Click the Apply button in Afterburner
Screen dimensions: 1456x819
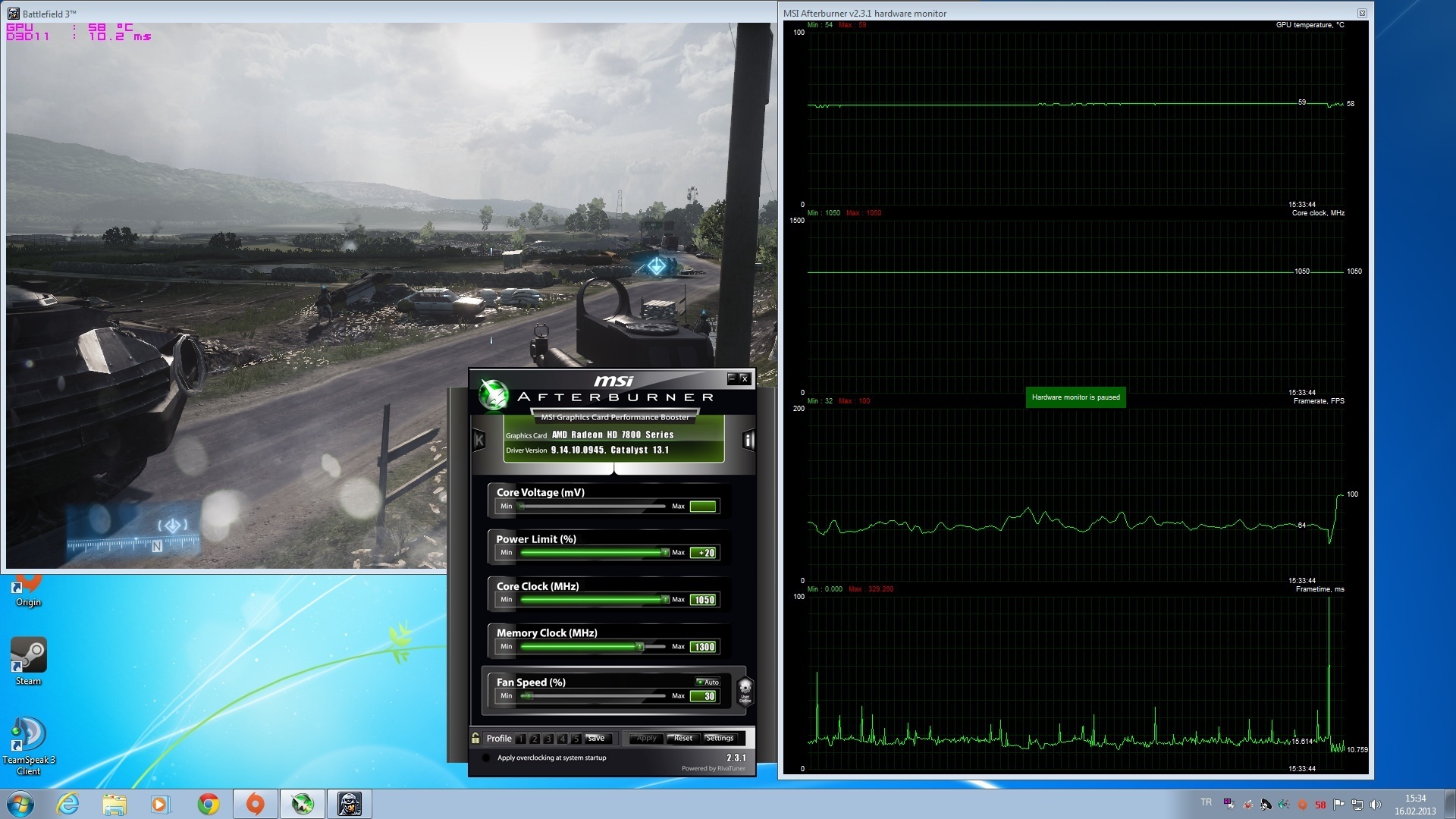646,738
